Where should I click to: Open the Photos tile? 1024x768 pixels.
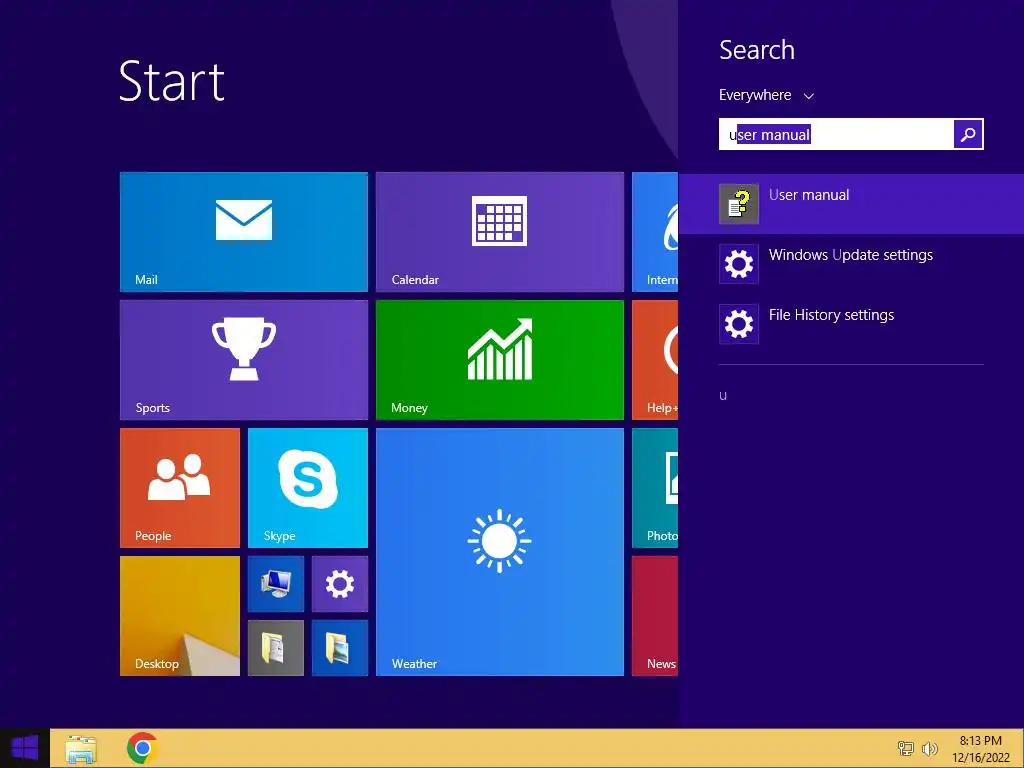coord(655,488)
